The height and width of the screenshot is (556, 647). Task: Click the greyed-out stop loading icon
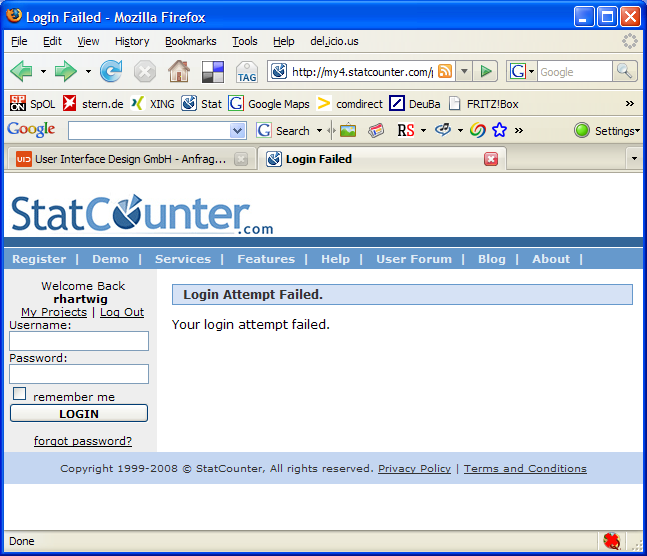[x=145, y=72]
